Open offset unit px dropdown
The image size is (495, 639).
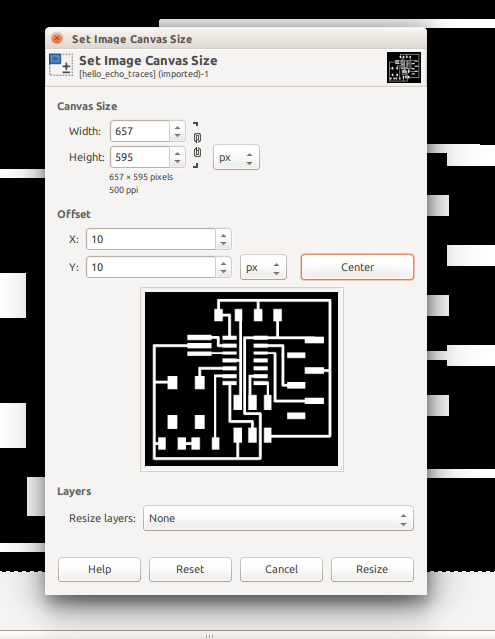263,267
